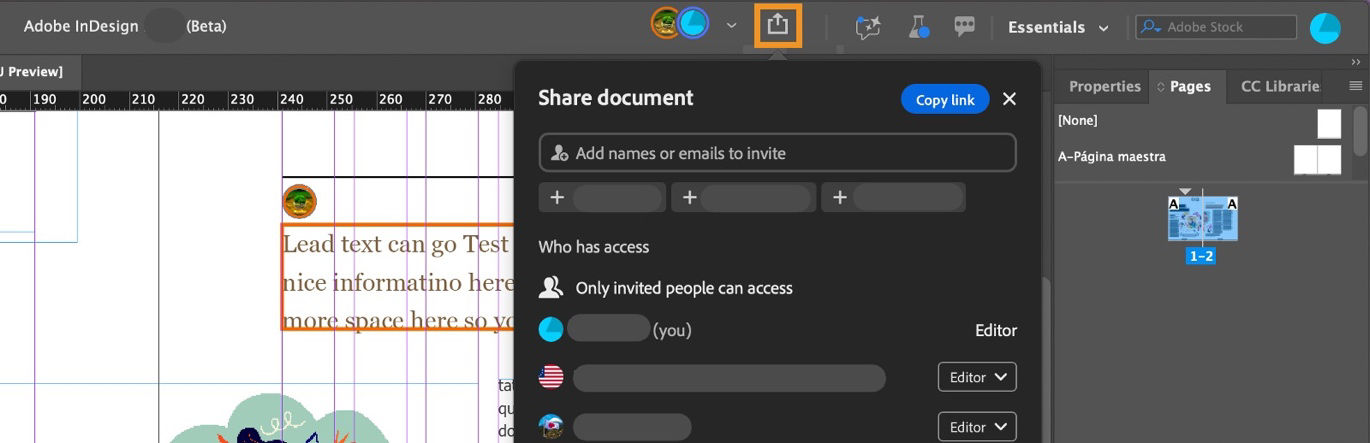Click the Who has access heading

click(594, 246)
